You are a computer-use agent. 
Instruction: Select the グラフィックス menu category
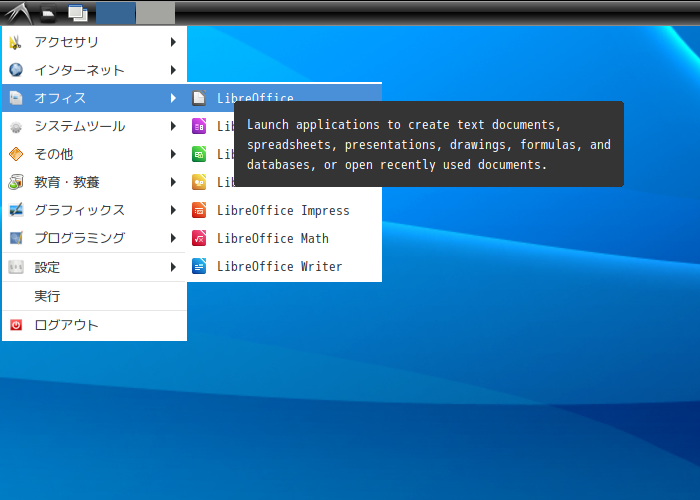pos(80,210)
